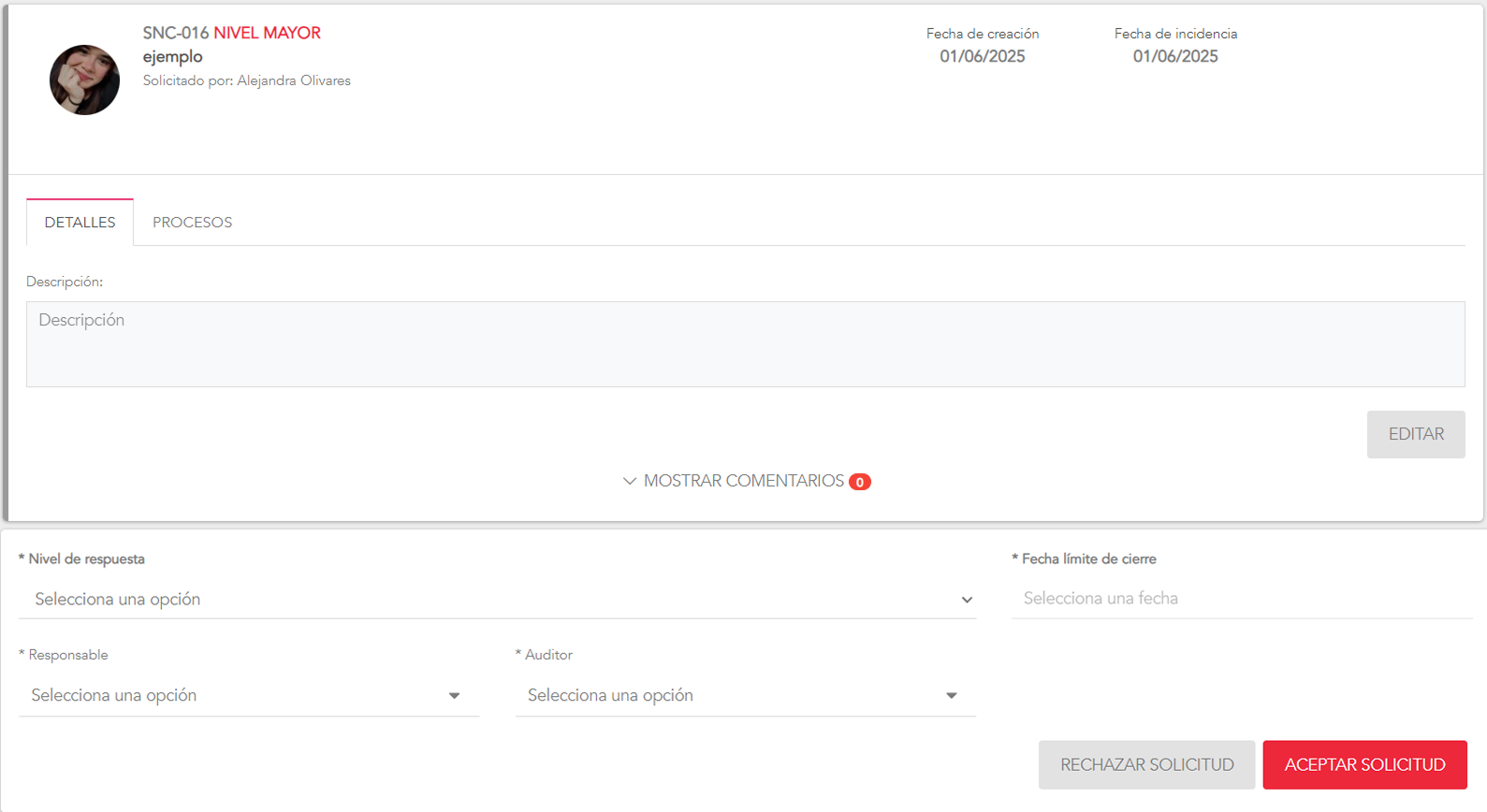Click the red comment count badge
The width and height of the screenshot is (1487, 812).
pyautogui.click(x=859, y=482)
